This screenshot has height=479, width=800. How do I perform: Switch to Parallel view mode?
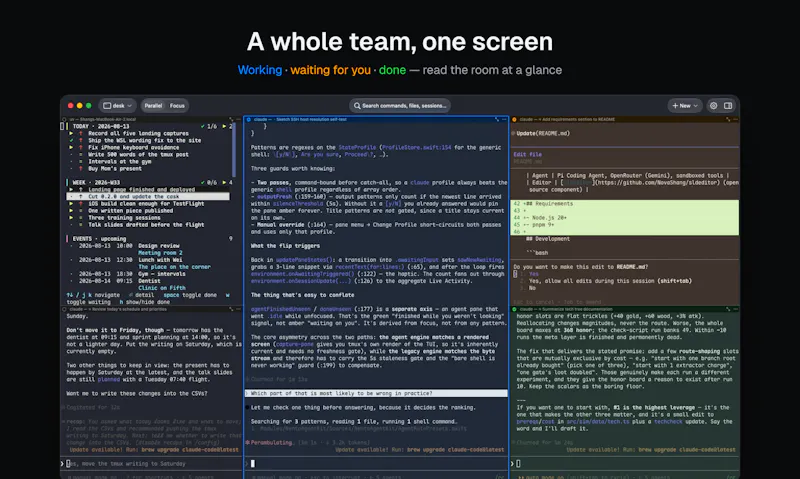point(153,106)
